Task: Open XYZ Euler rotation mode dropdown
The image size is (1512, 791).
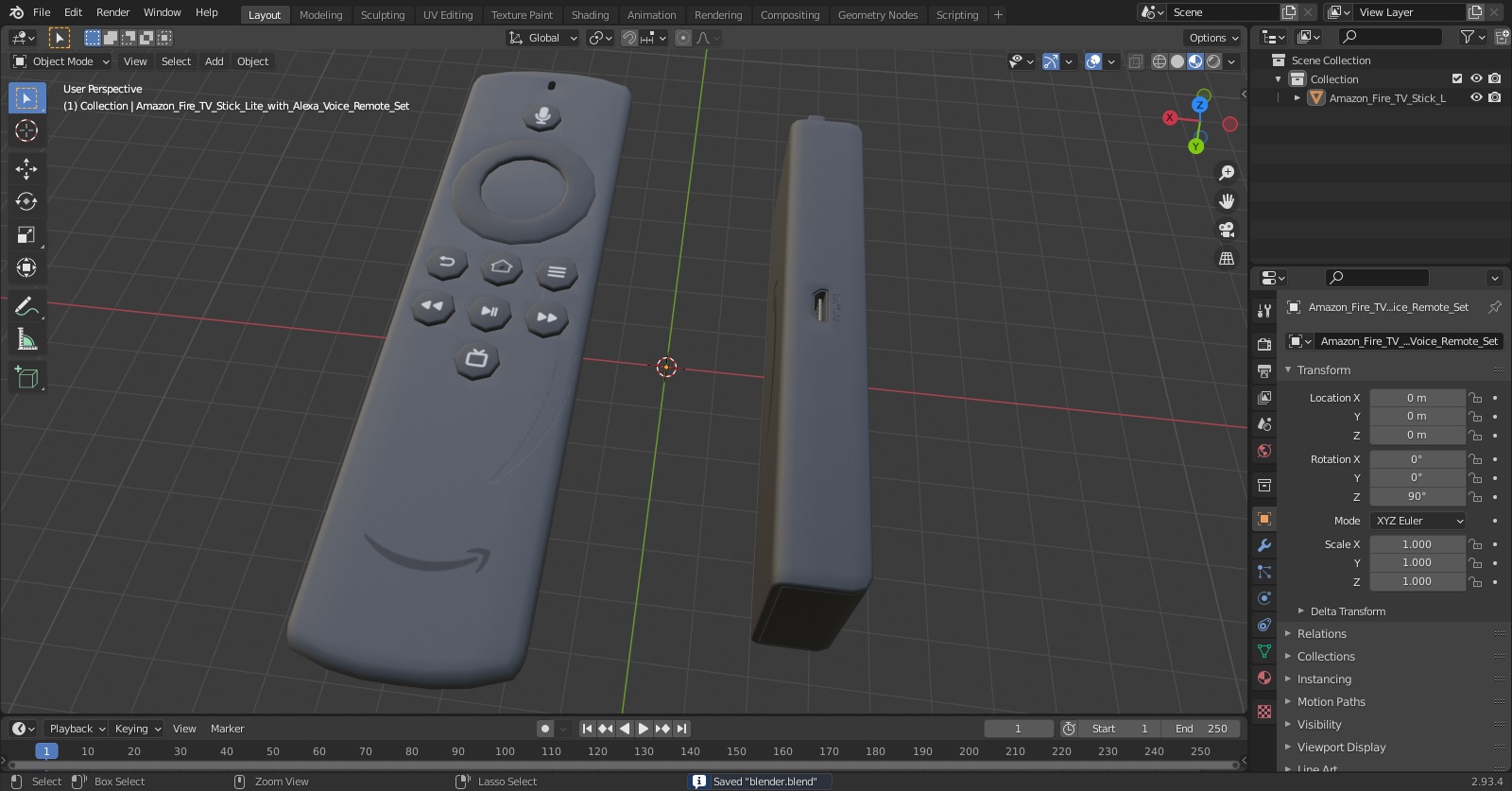Action: tap(1417, 521)
